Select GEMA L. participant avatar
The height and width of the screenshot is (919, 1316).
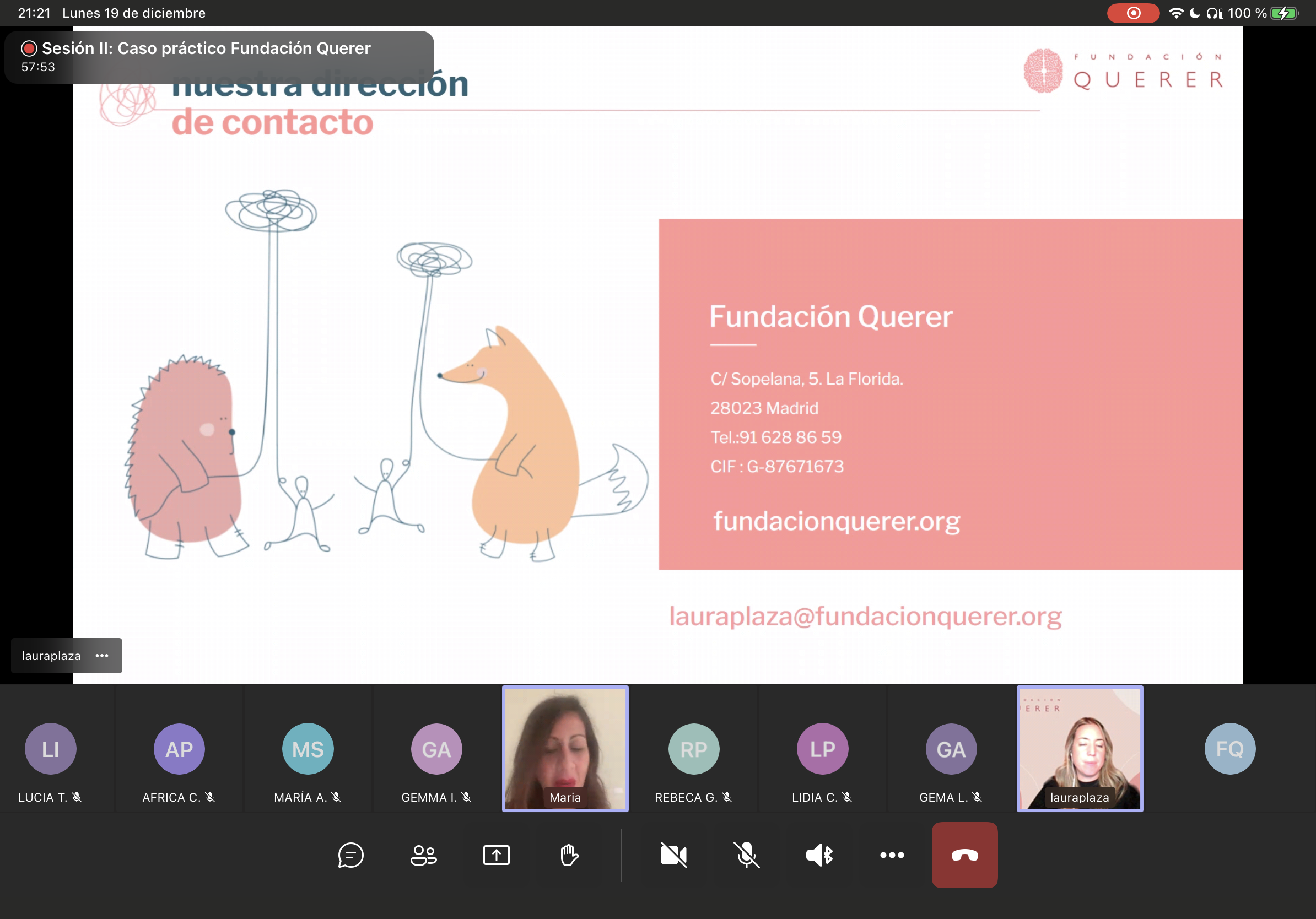(952, 749)
